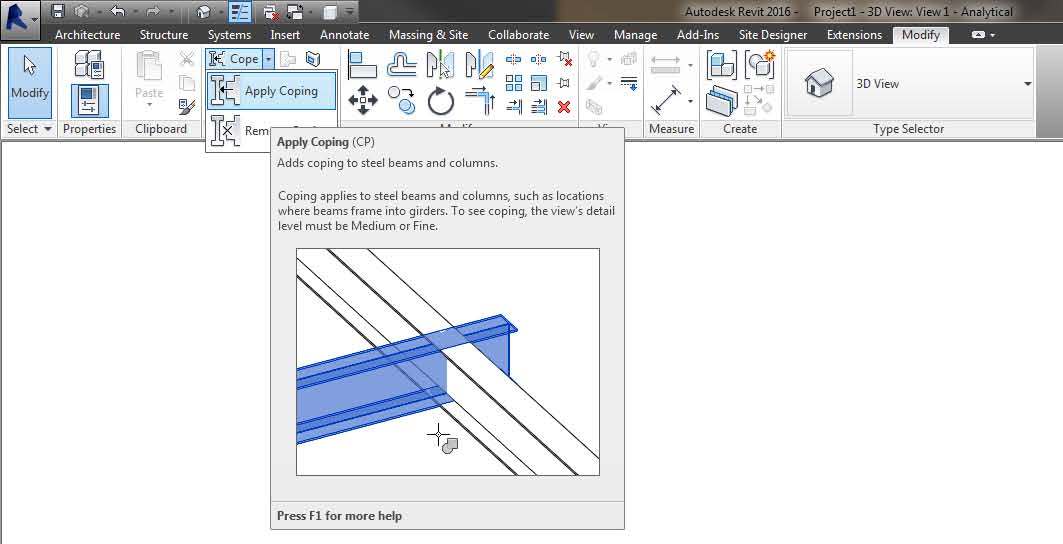Activate the Copy elements tool
This screenshot has width=1063, height=544.
pyautogui.click(x=401, y=101)
